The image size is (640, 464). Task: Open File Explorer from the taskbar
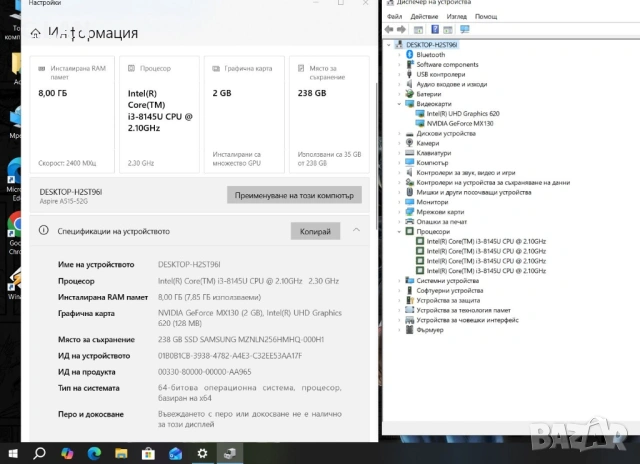(121, 453)
